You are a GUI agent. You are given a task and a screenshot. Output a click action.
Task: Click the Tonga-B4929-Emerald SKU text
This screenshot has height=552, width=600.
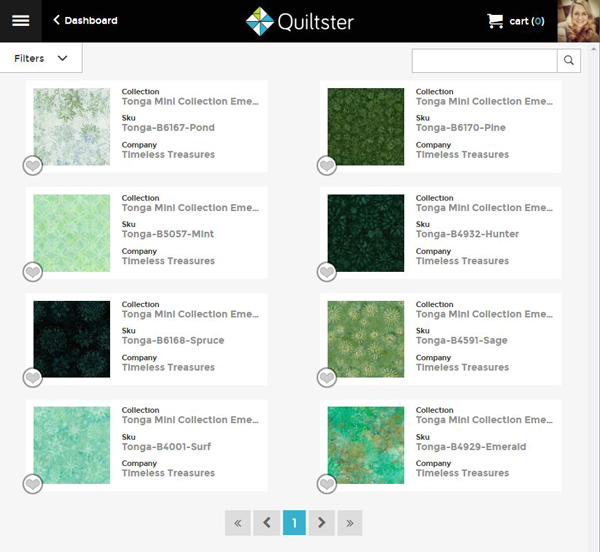click(471, 447)
